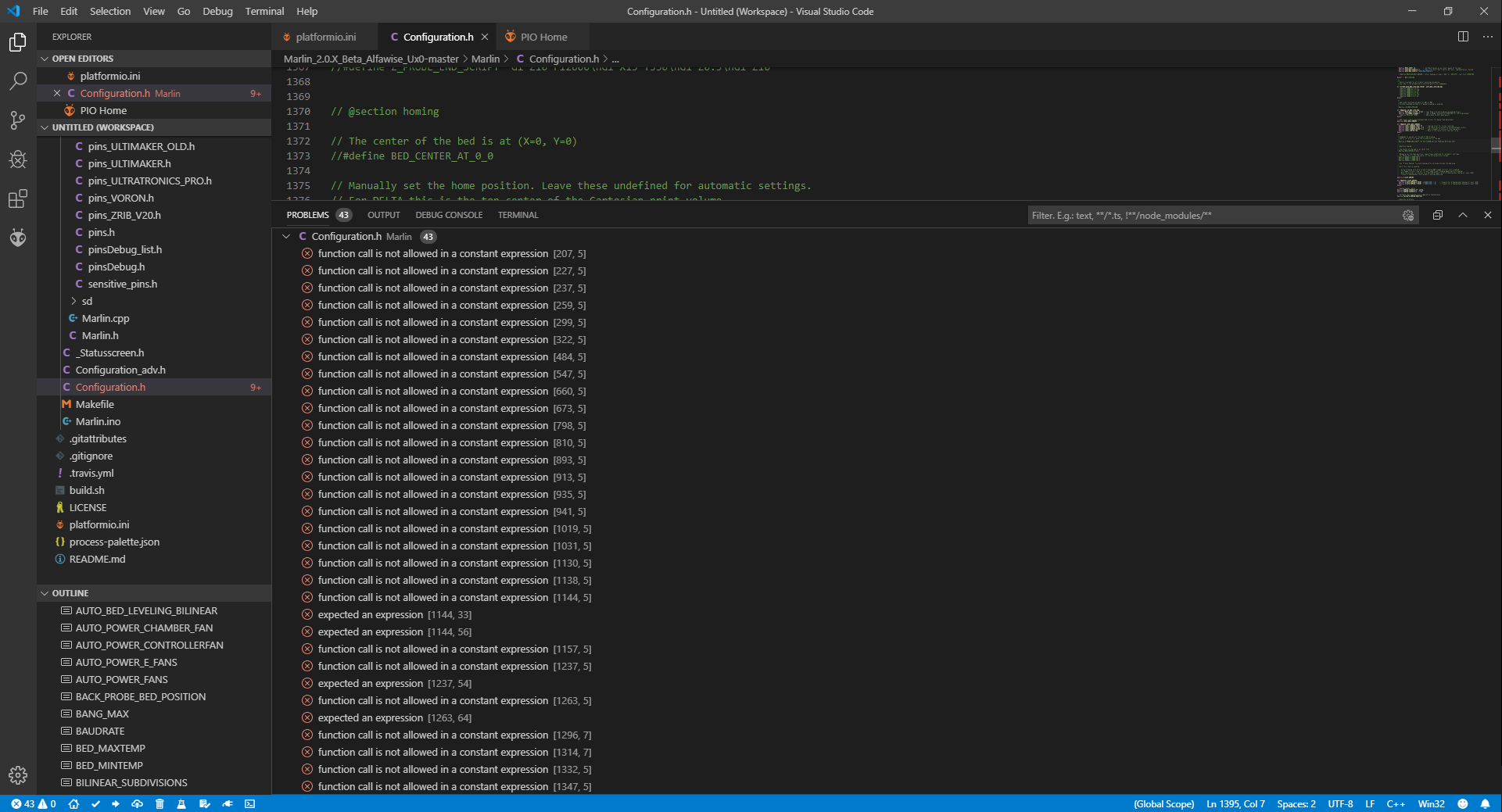Open the editor More Actions ellipsis
The width and height of the screenshot is (1502, 812).
1487,37
